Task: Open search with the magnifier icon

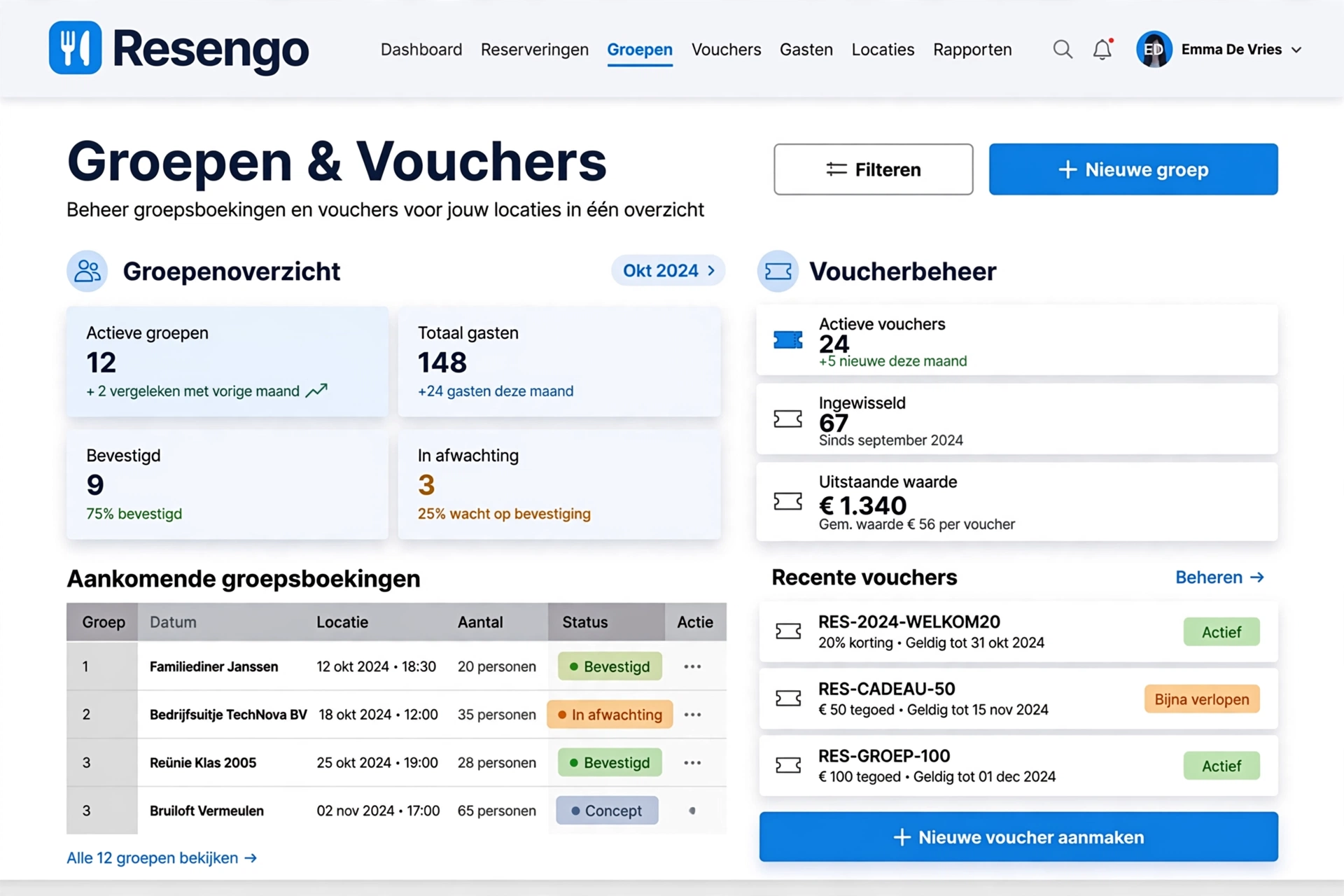Action: click(1063, 50)
